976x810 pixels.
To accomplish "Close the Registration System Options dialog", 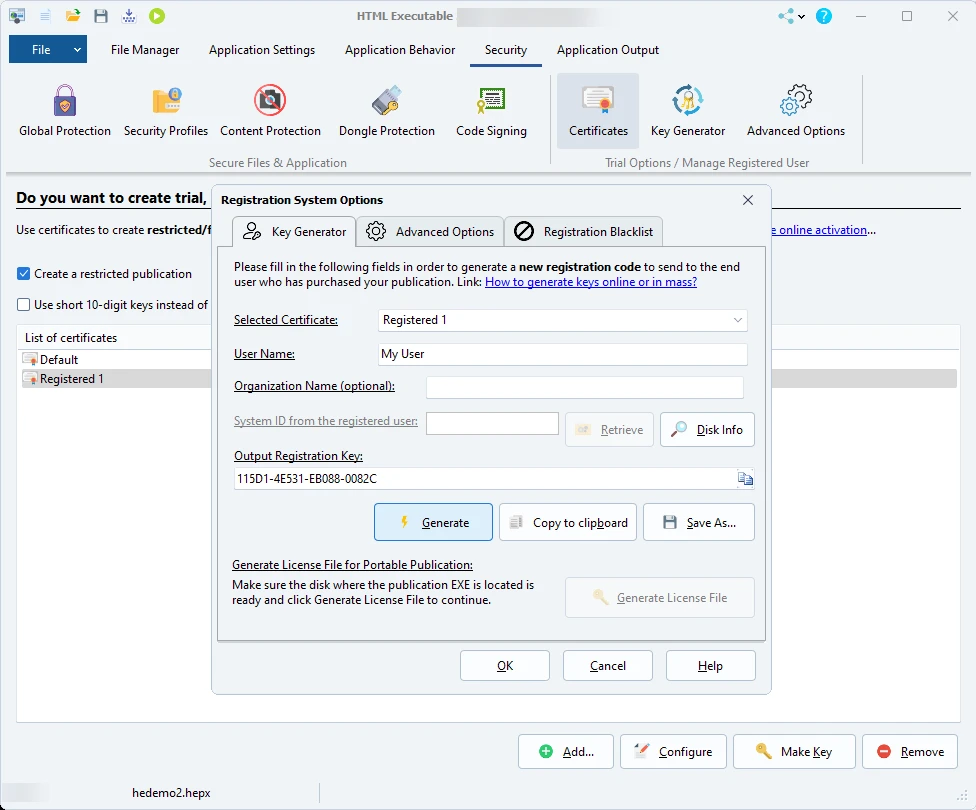I will point(748,200).
